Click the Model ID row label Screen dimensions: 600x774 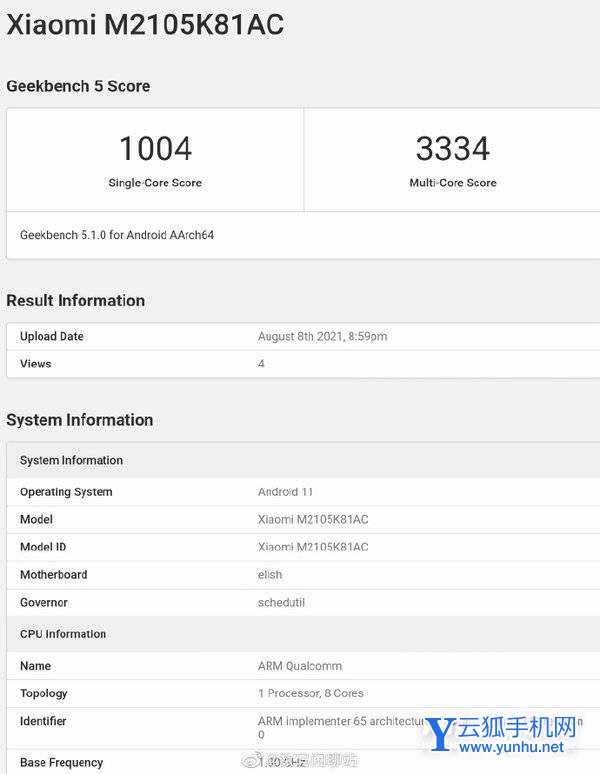(43, 547)
